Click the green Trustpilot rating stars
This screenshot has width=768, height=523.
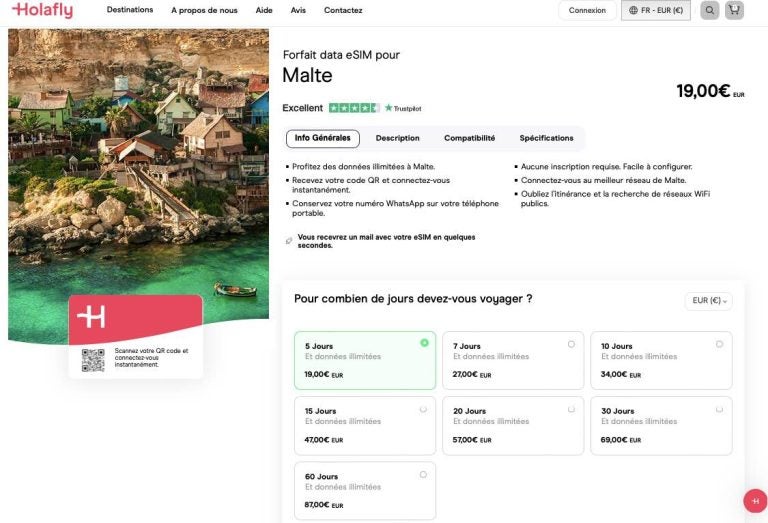click(354, 108)
